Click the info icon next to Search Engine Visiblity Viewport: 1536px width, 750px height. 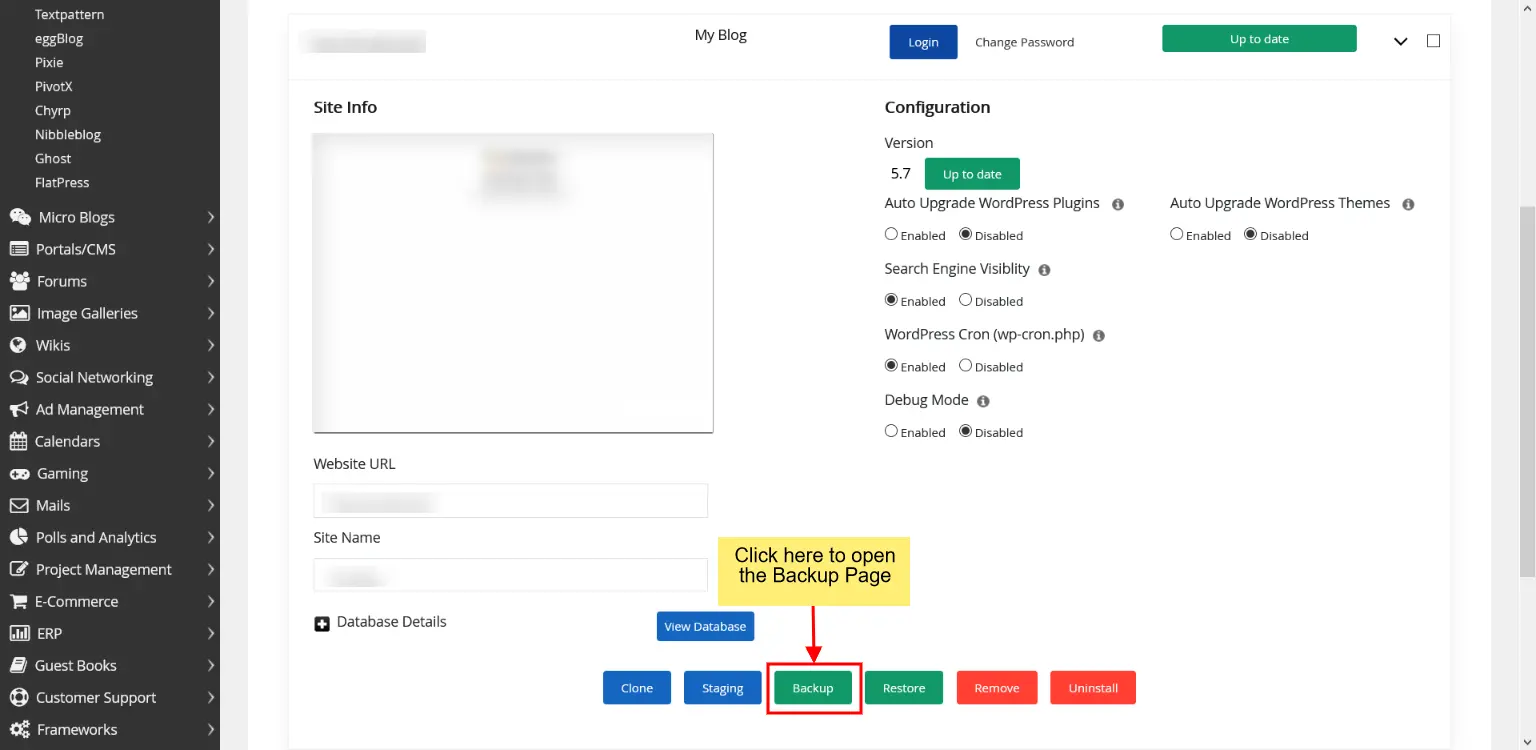click(1044, 269)
